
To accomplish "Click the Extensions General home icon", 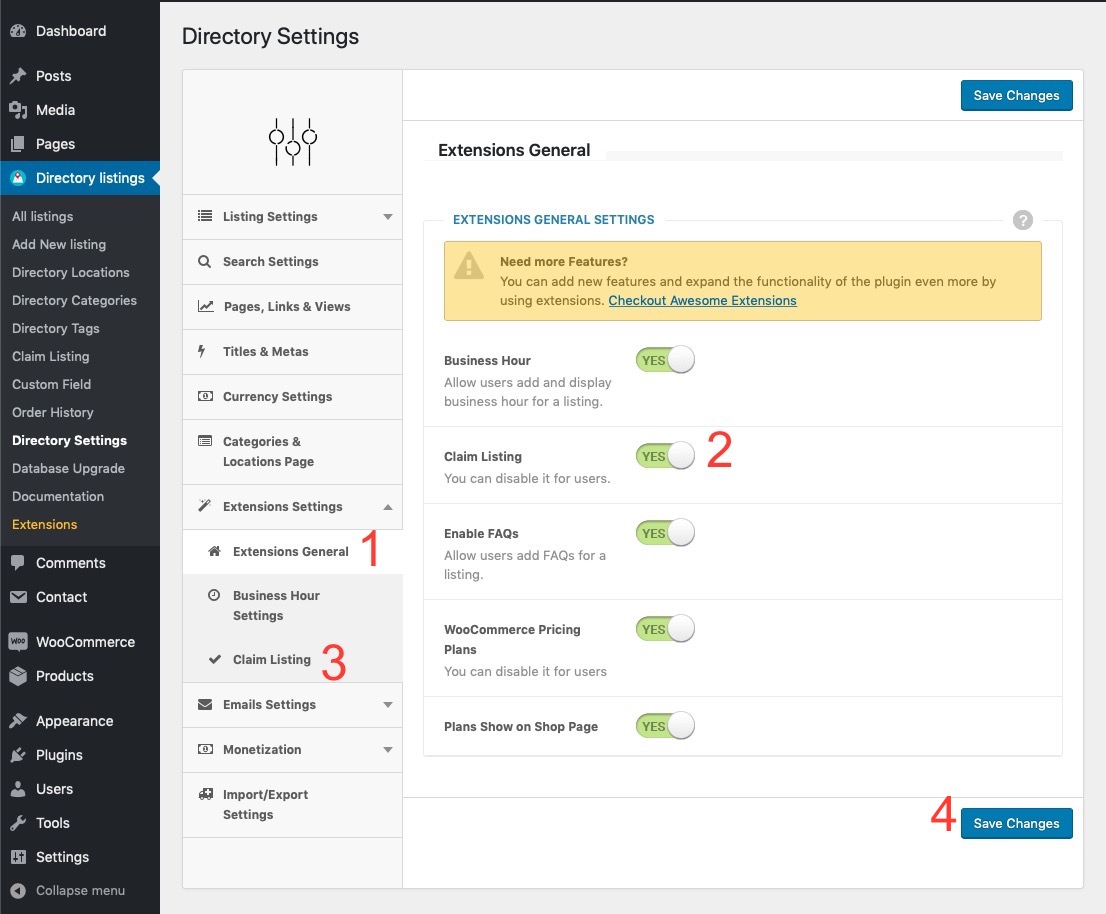I will click(214, 552).
